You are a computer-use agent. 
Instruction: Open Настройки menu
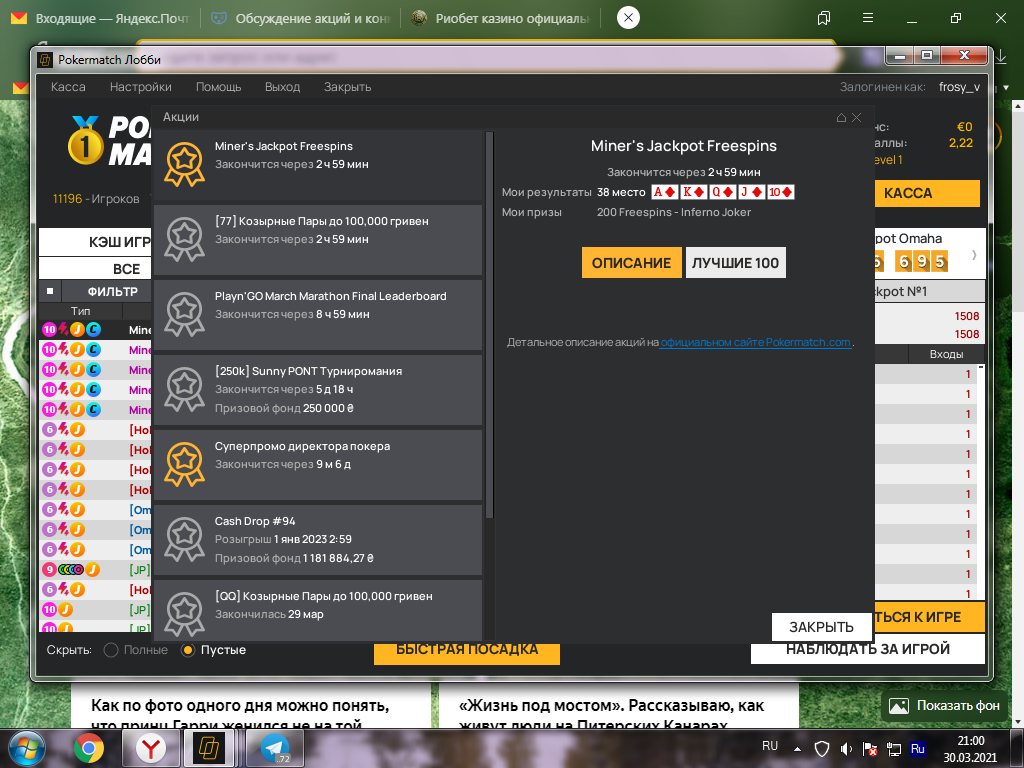(140, 87)
